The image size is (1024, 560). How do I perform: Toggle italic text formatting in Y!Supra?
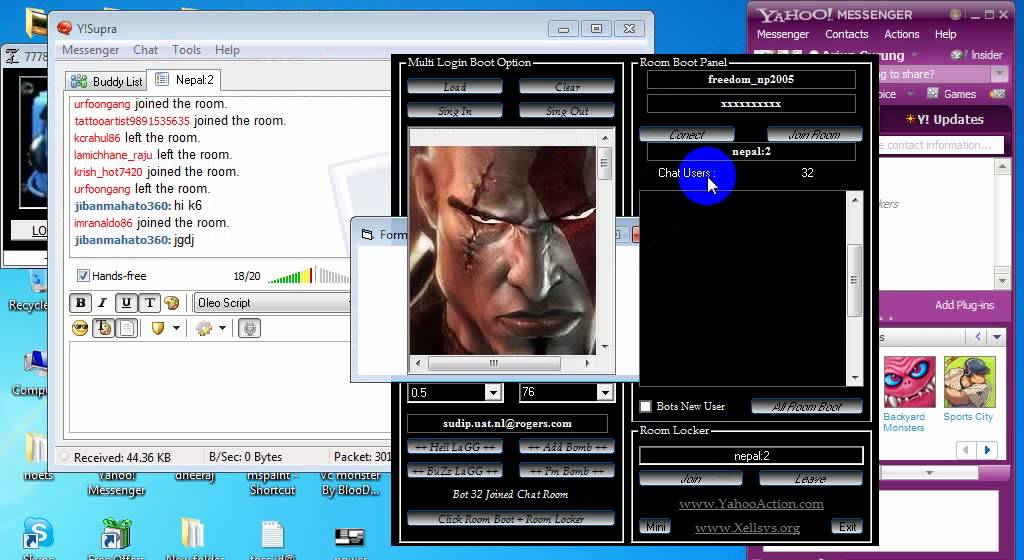point(102,303)
